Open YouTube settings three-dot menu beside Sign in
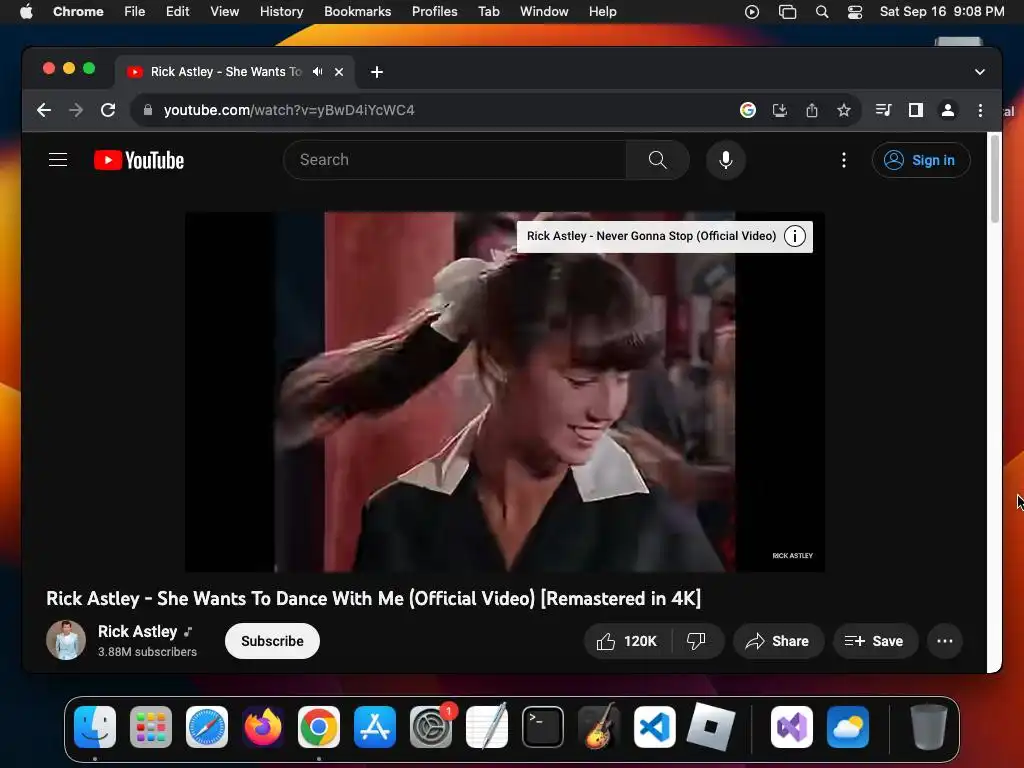 pyautogui.click(x=844, y=160)
